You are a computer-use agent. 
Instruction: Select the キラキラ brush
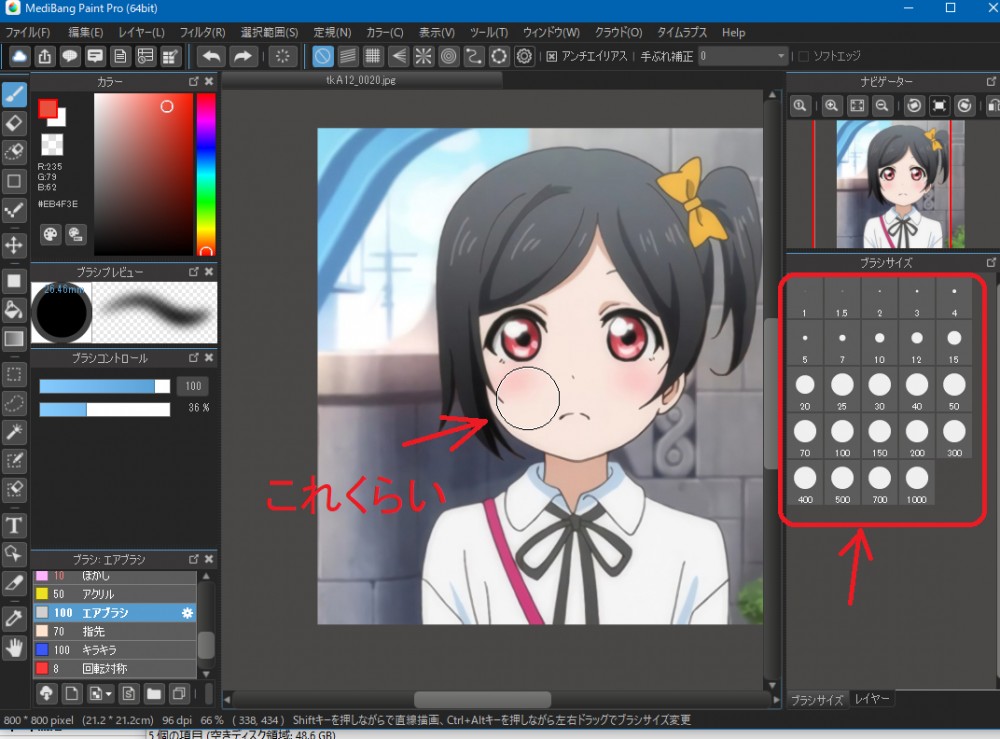point(115,650)
